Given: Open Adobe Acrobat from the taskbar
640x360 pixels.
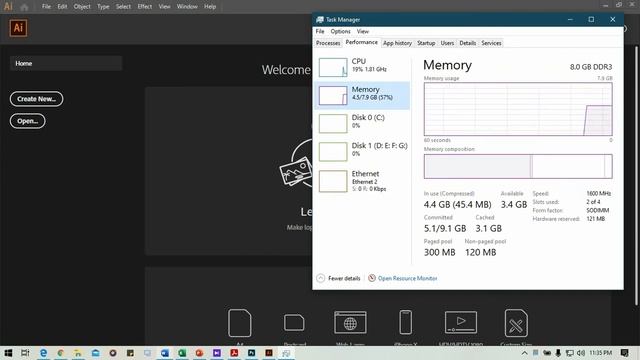Looking at the screenshot, I should coord(234,353).
